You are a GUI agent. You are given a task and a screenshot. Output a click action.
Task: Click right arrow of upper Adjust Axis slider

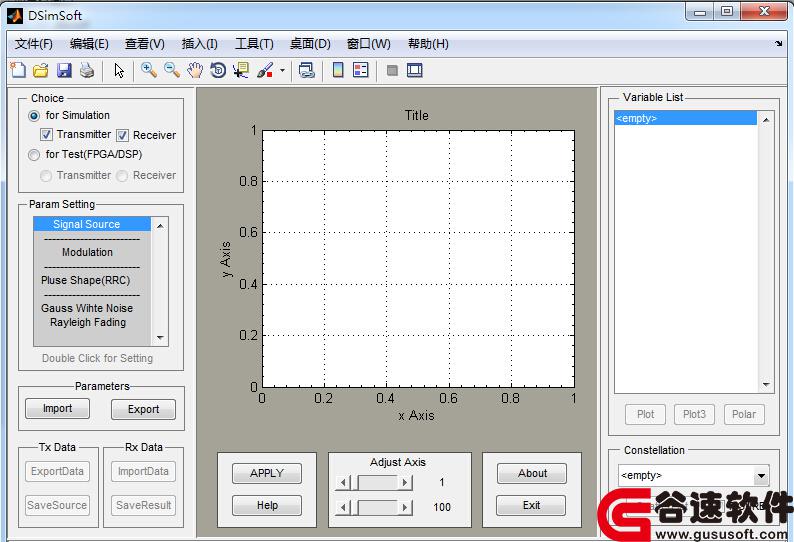(405, 482)
